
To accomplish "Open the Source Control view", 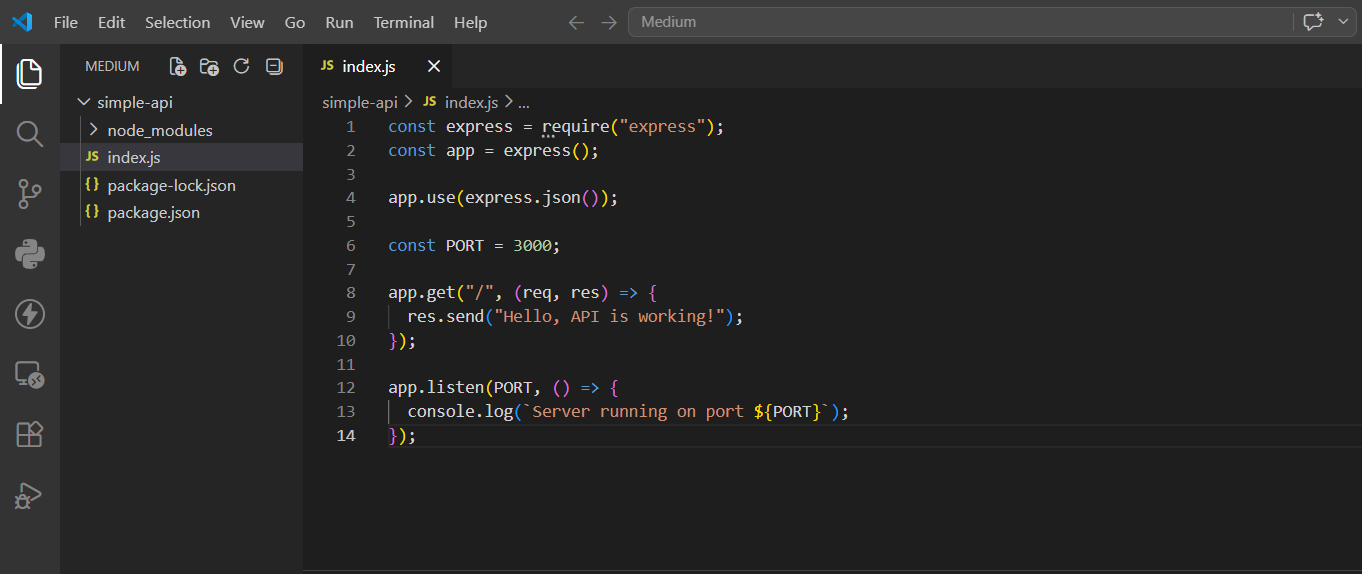I will click(30, 194).
